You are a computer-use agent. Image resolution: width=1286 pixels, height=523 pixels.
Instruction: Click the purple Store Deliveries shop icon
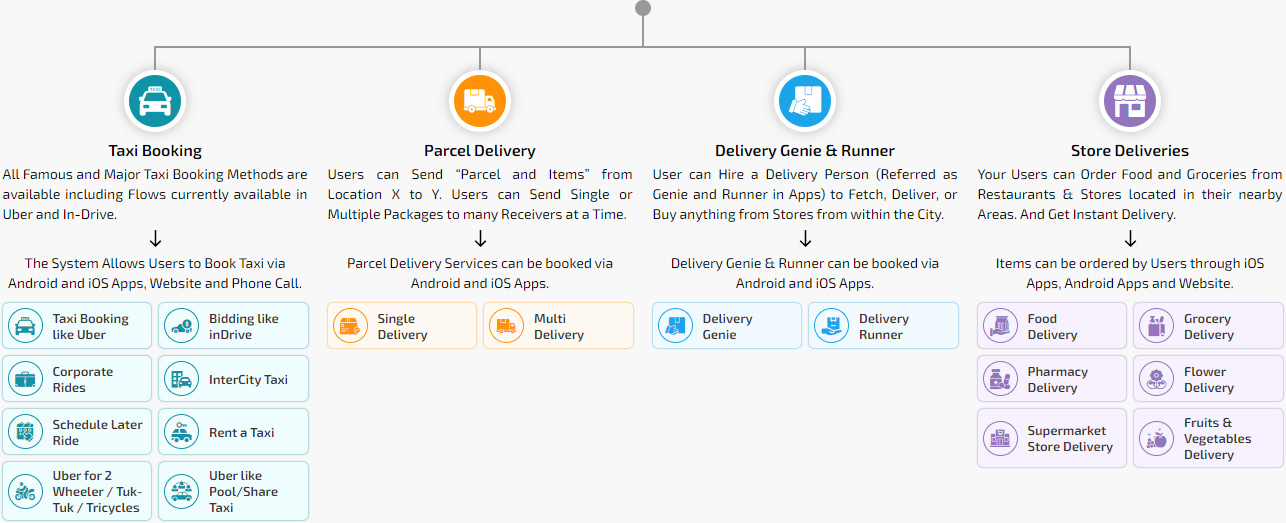click(1129, 101)
